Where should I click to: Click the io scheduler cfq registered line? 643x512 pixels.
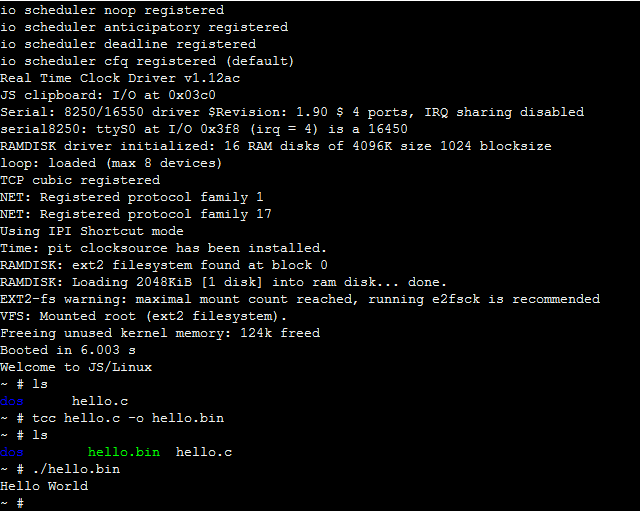click(x=147, y=61)
